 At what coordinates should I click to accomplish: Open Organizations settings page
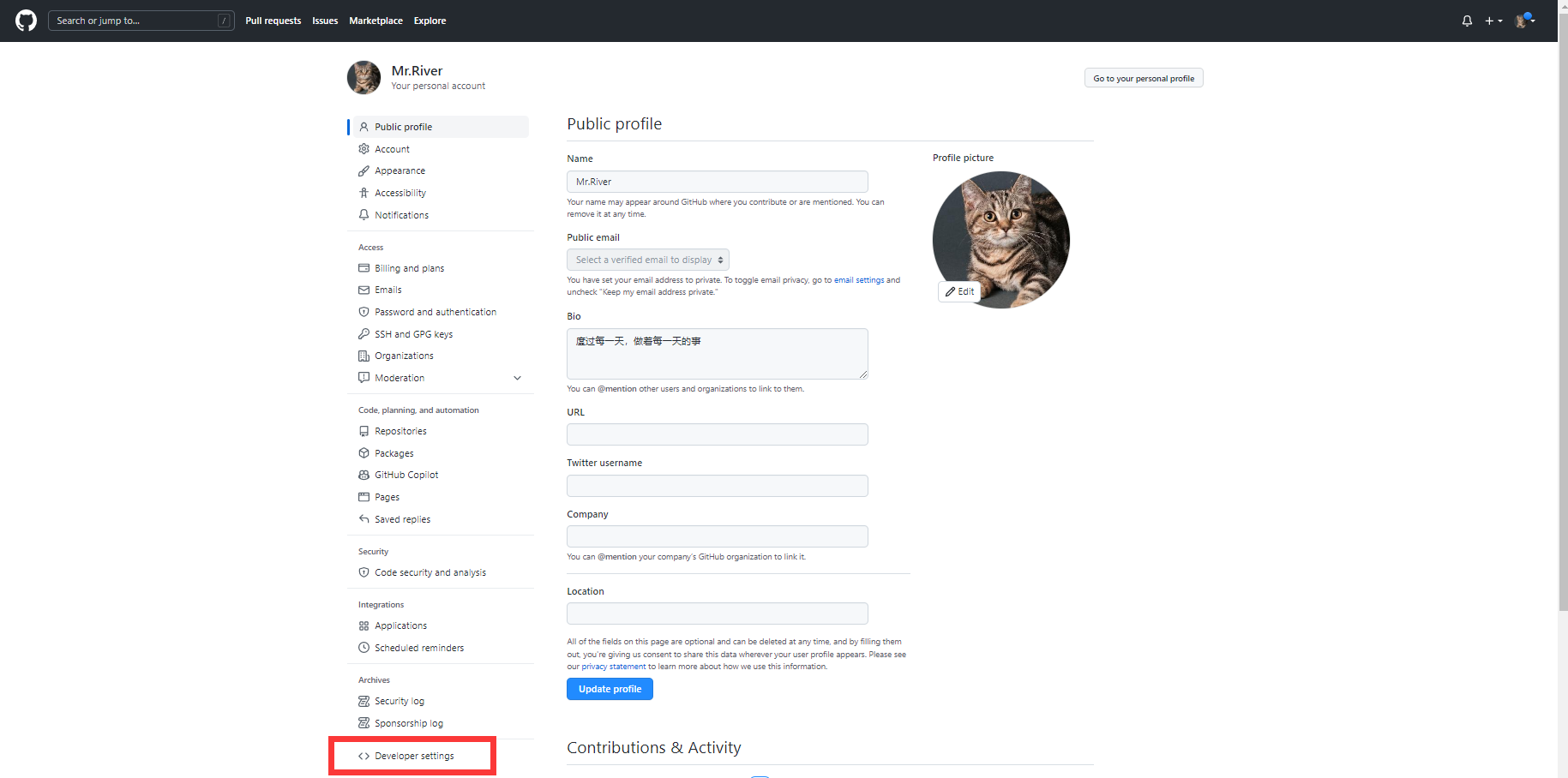404,356
